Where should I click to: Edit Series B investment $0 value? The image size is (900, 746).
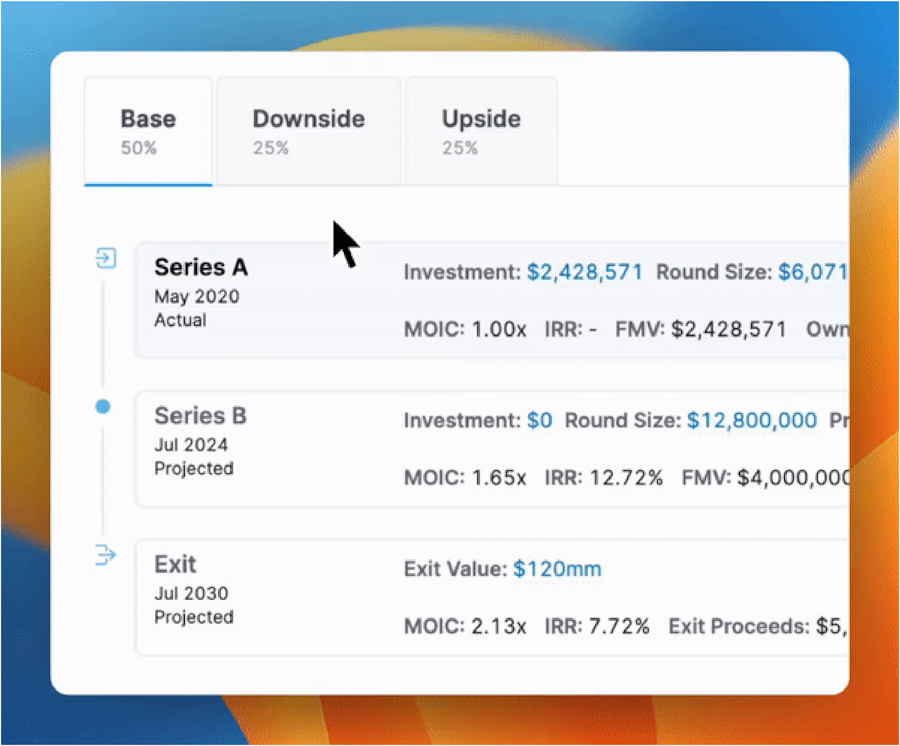click(x=540, y=421)
